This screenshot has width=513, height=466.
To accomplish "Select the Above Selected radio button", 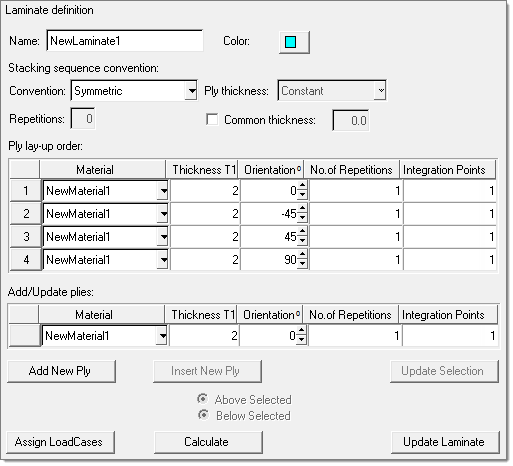I will pyautogui.click(x=203, y=399).
